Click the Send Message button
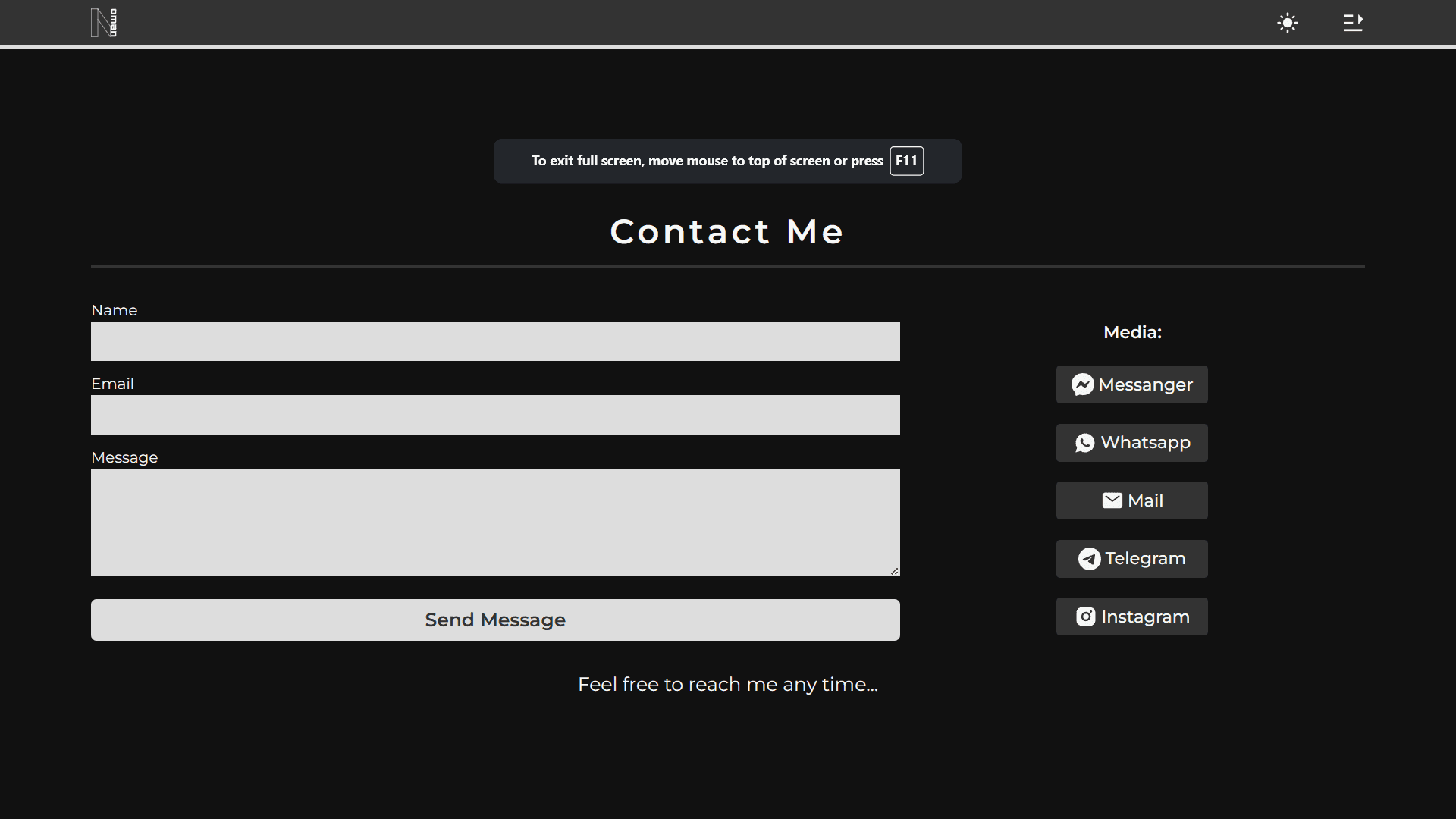Viewport: 1456px width, 819px height. [x=495, y=619]
